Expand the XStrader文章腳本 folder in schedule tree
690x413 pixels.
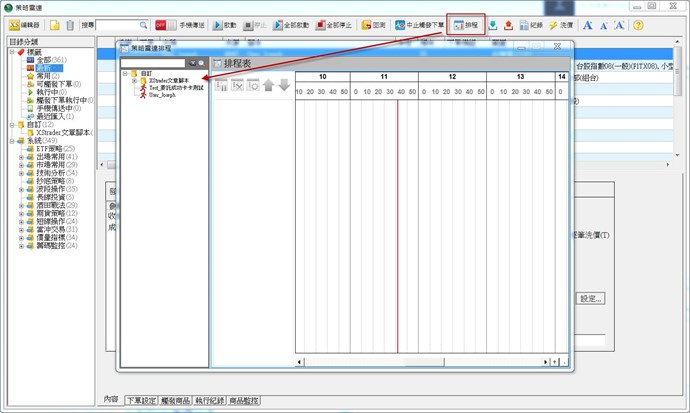(x=134, y=80)
